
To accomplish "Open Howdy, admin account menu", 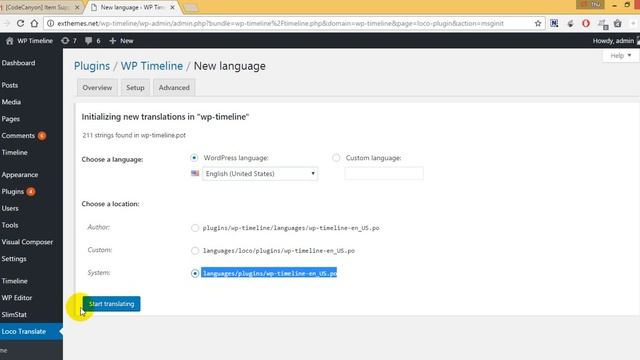I will point(613,41).
